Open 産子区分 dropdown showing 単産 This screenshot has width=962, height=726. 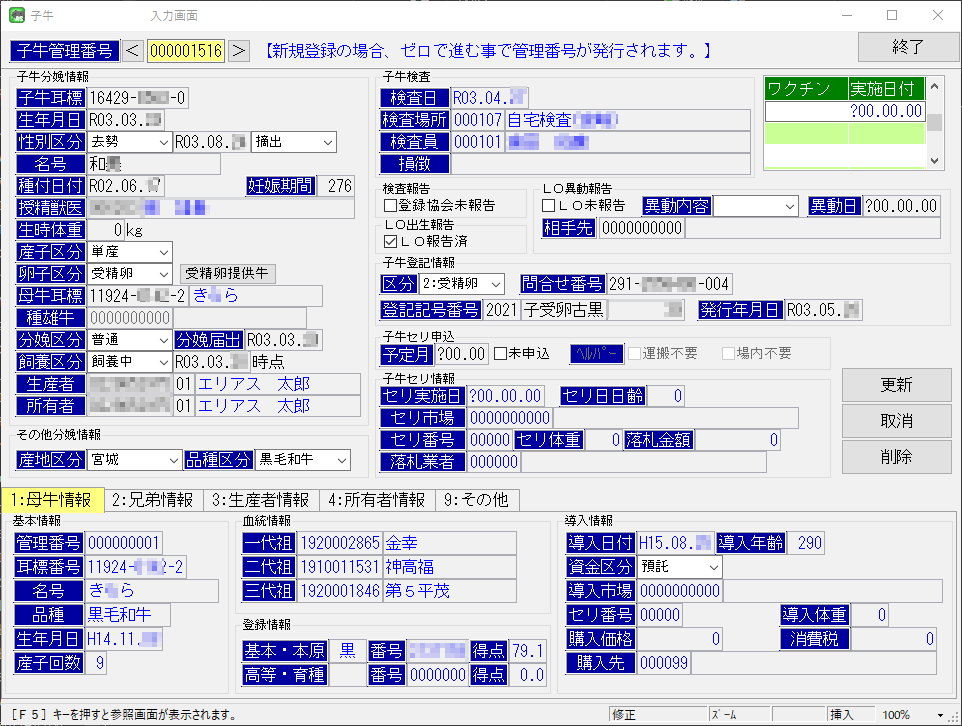click(x=129, y=252)
